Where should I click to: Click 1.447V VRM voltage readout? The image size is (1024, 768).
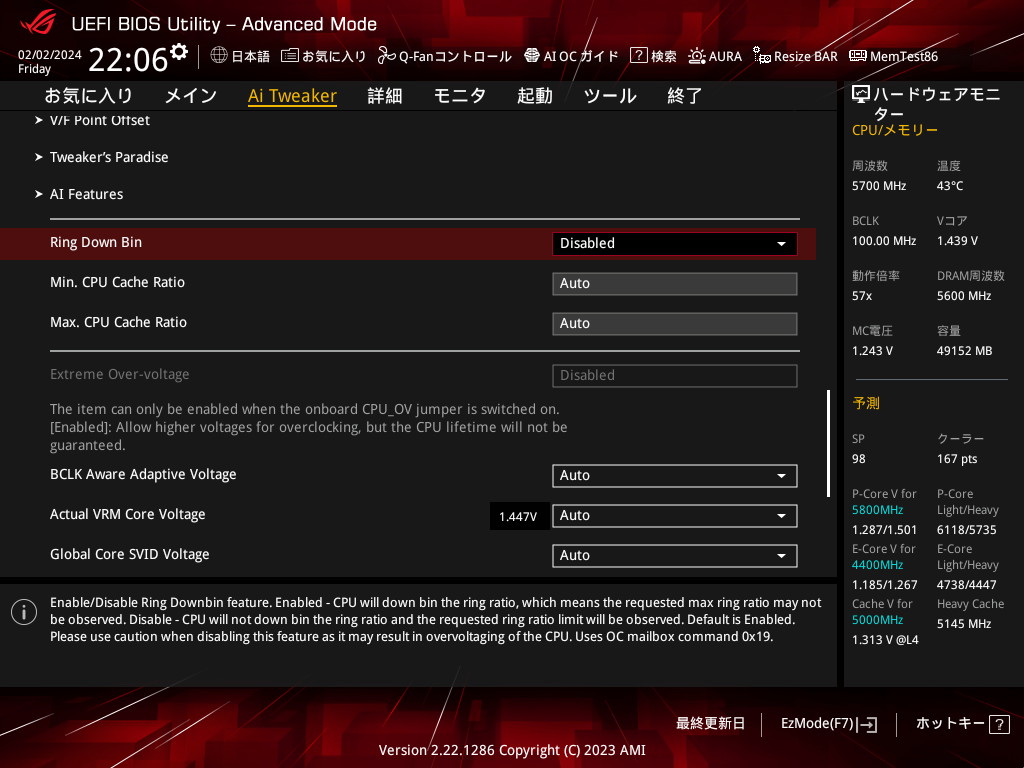point(519,517)
